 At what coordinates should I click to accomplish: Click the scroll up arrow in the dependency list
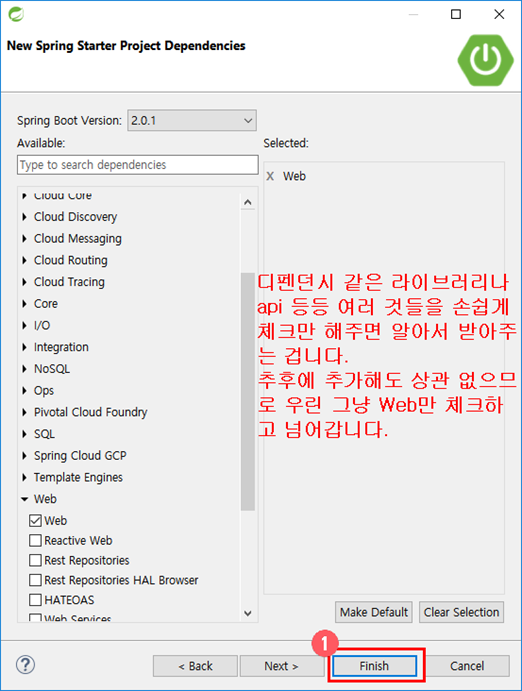[x=248, y=202]
